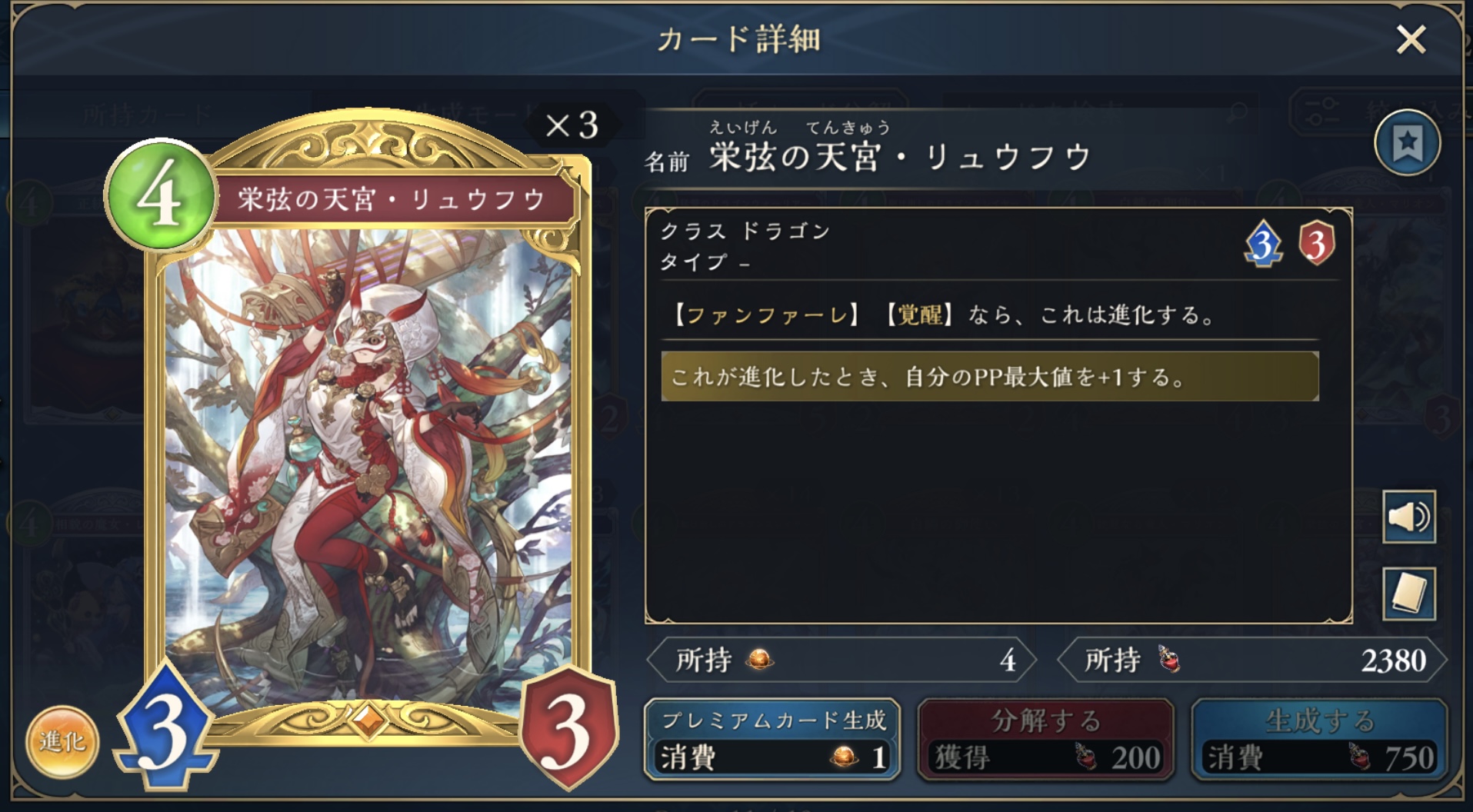
Task: Toggle the orange 進化 evolve button
Action: (62, 742)
